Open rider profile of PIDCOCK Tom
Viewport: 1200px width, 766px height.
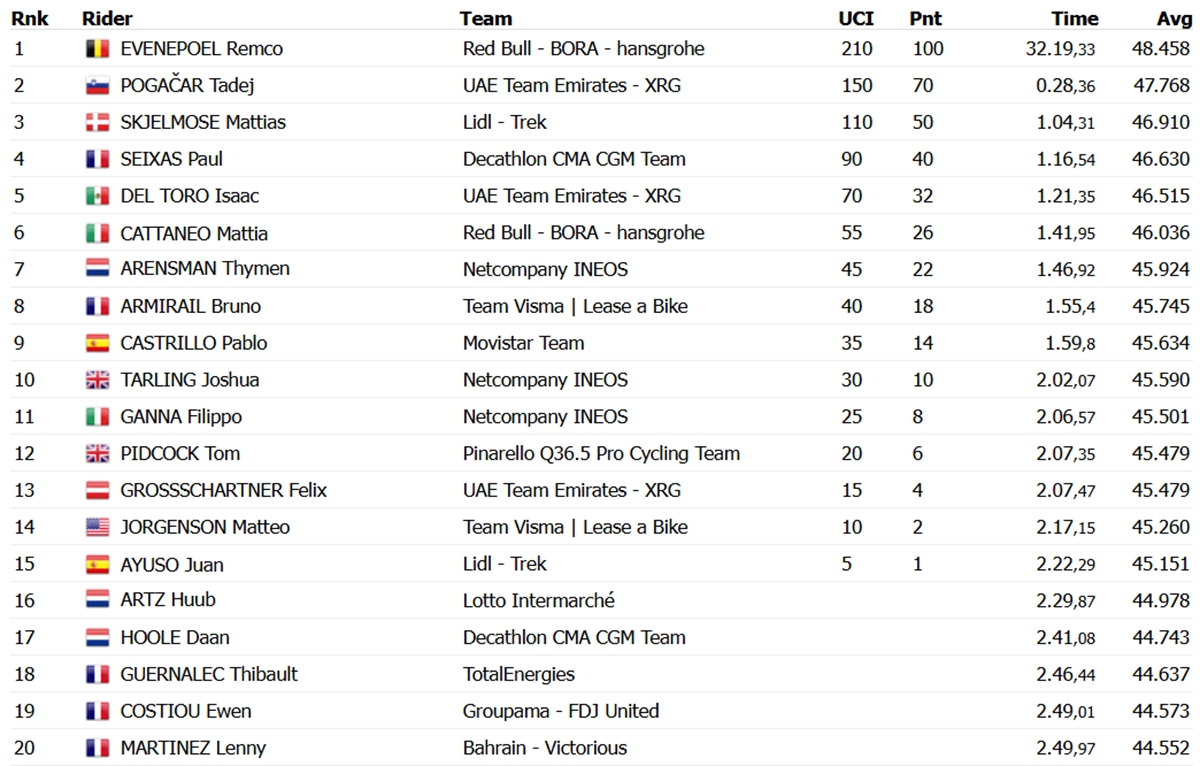(x=180, y=454)
